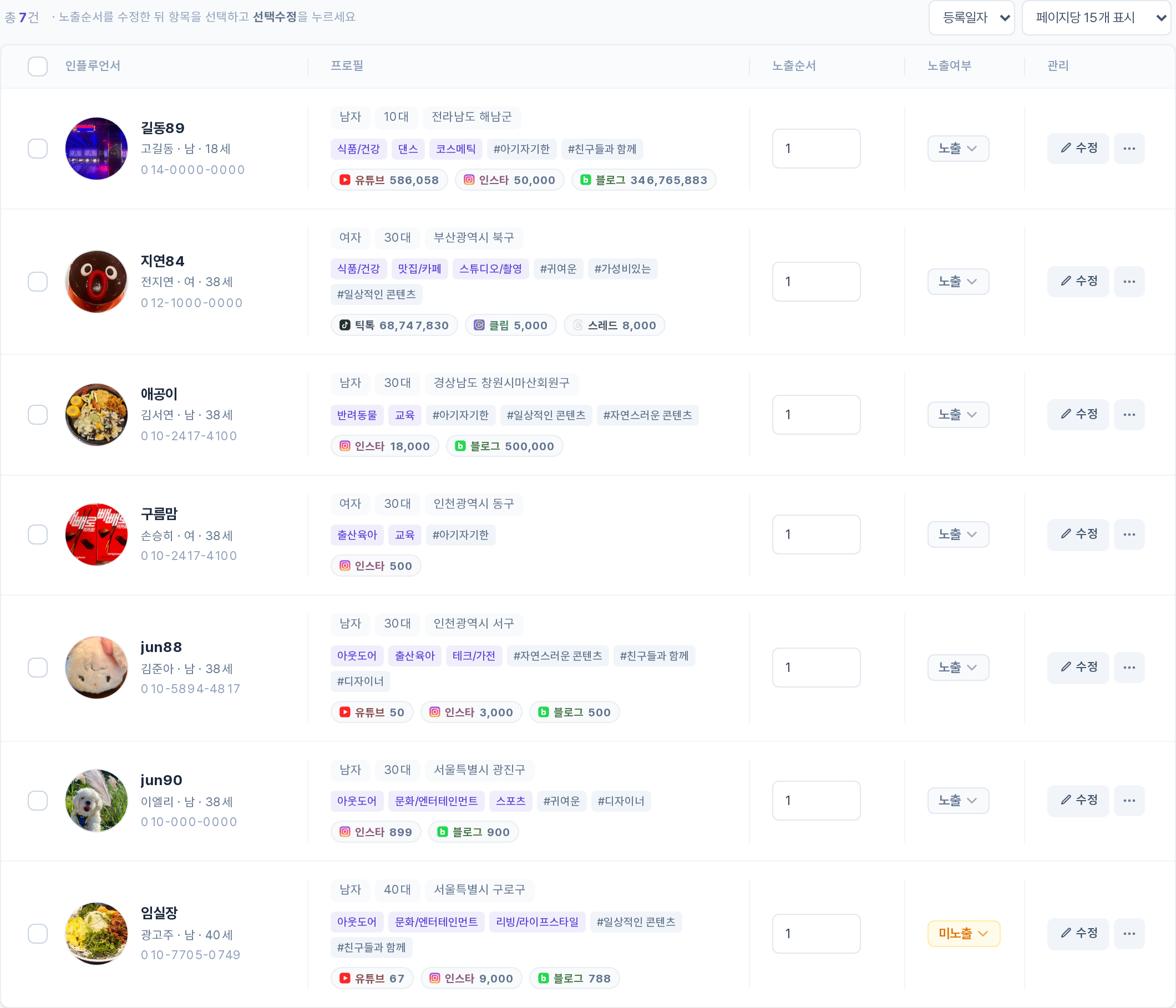Open the 노출 dropdown for 애공이
This screenshot has height=1008, width=1176.
(958, 415)
